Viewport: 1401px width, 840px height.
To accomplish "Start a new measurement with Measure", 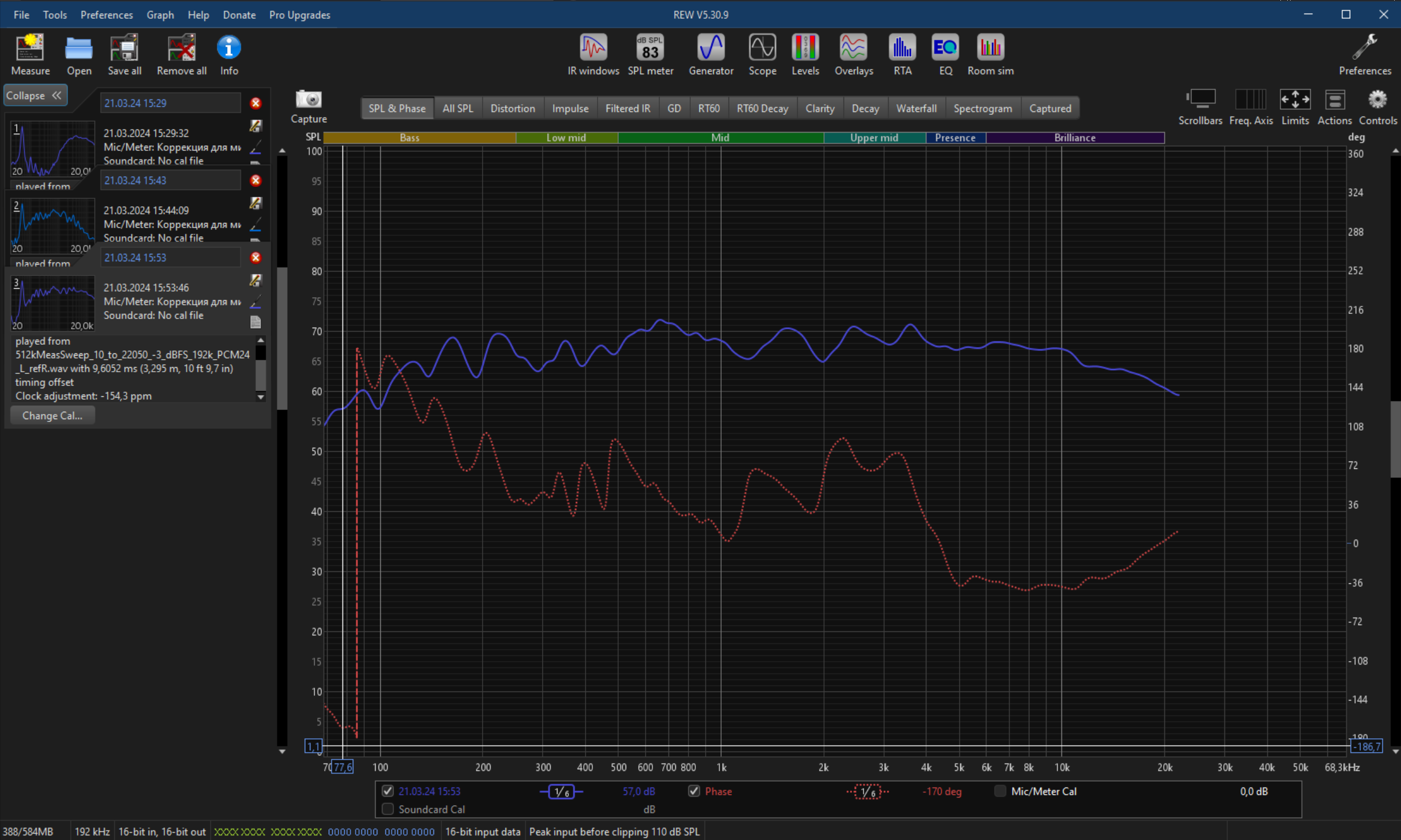I will [x=30, y=55].
